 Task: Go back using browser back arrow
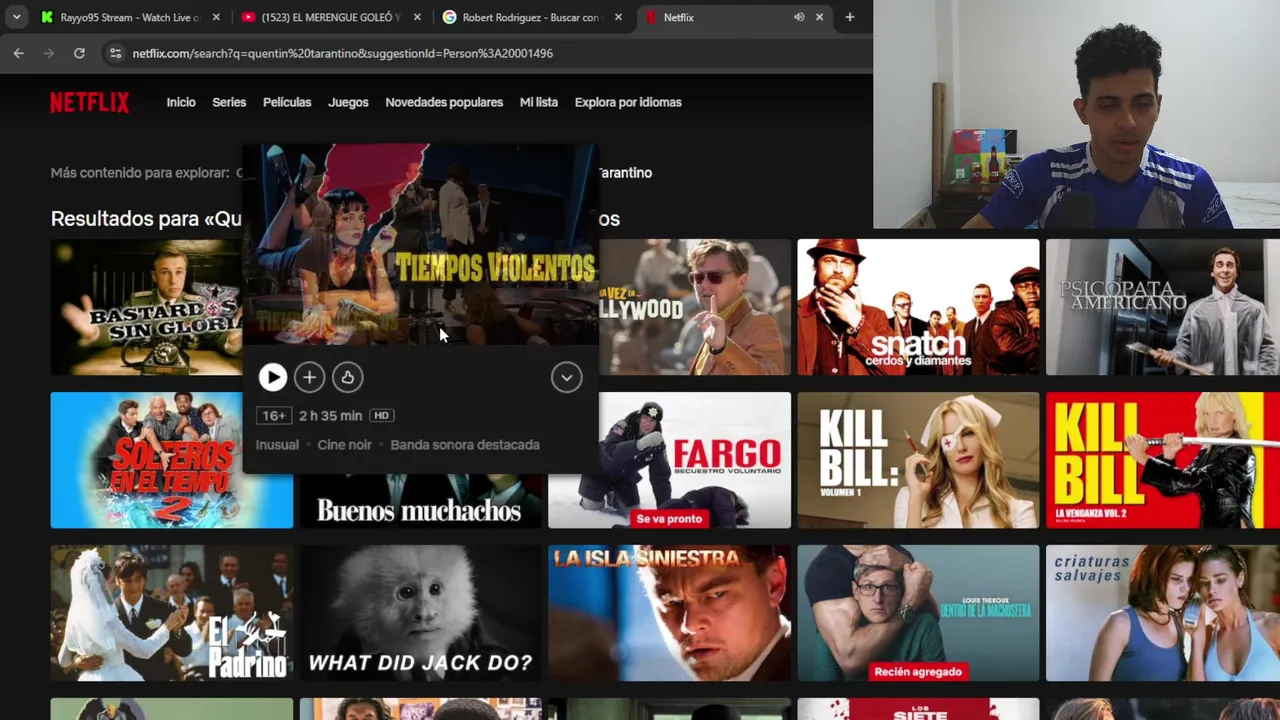(x=18, y=53)
